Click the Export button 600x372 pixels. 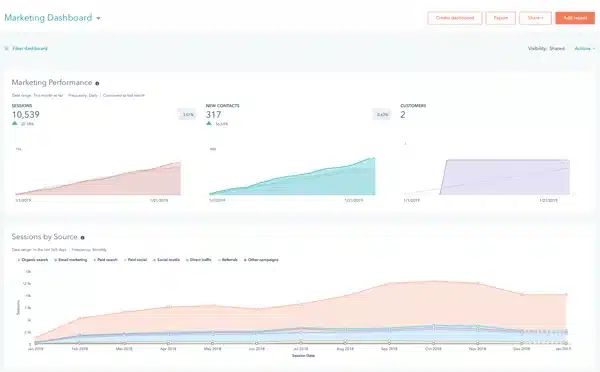(x=501, y=18)
